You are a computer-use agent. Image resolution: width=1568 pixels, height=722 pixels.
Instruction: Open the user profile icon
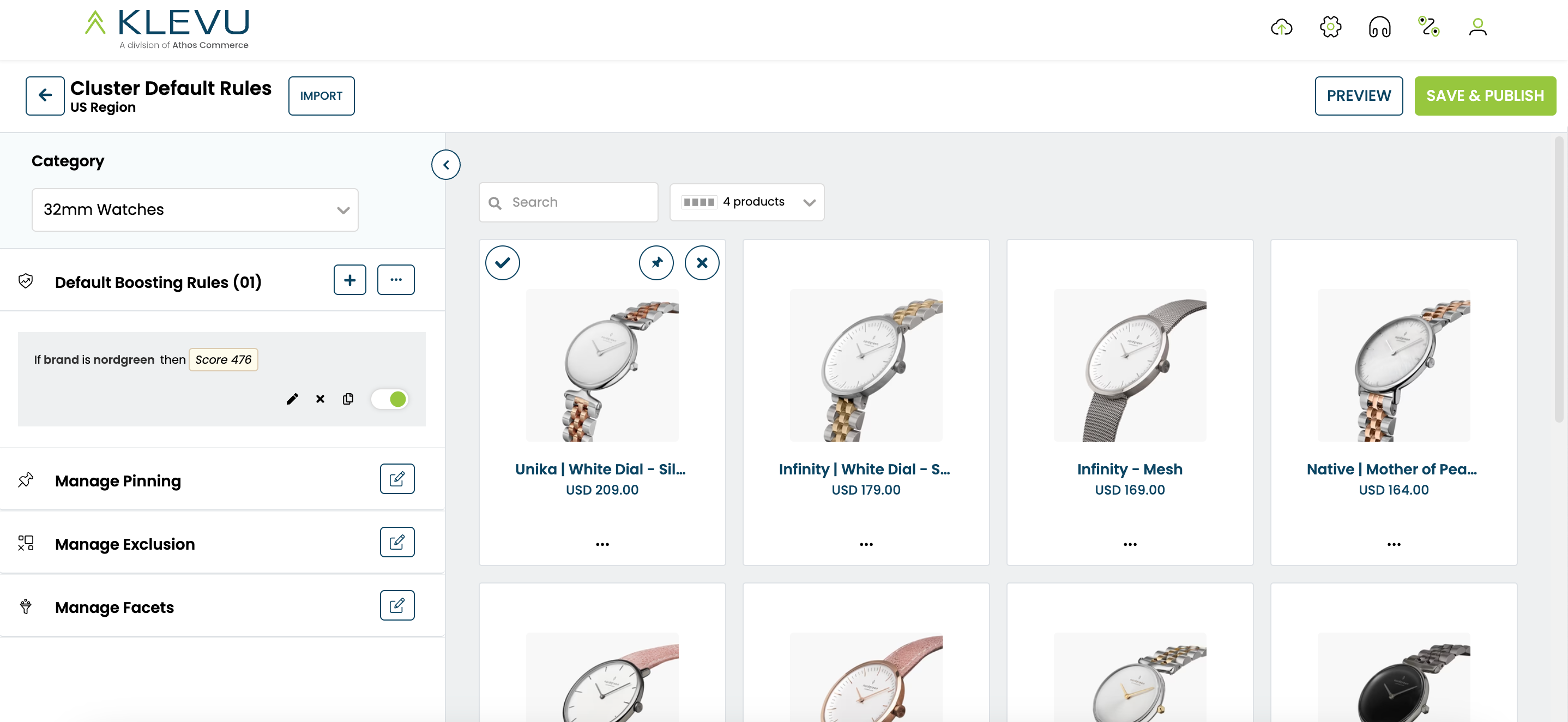tap(1477, 27)
